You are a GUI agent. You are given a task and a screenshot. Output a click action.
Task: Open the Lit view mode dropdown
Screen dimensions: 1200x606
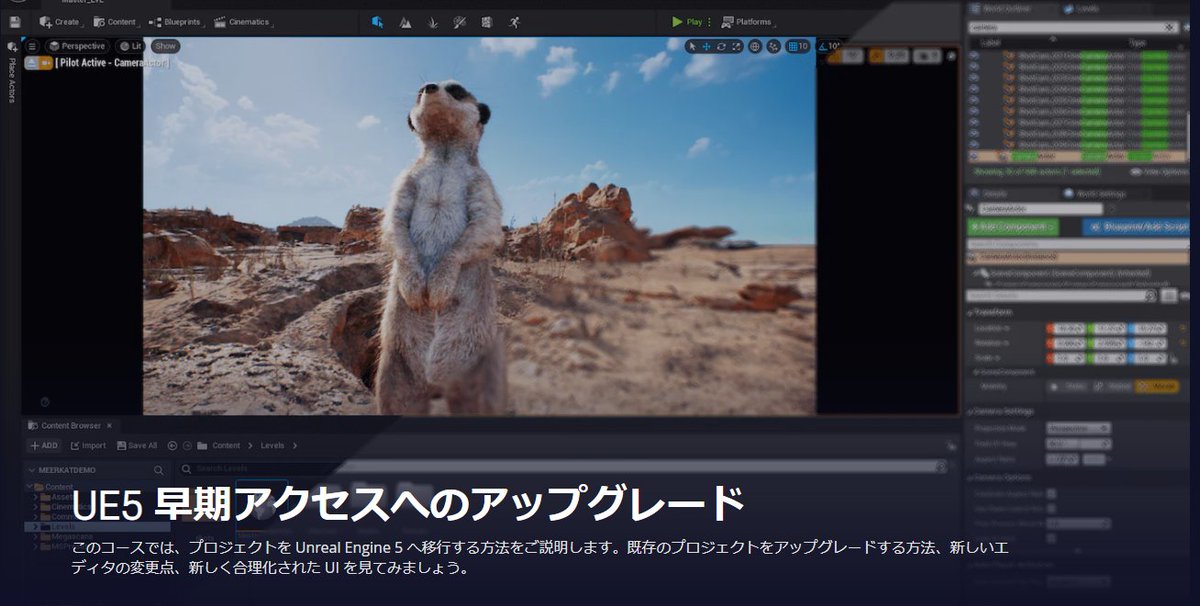130,46
